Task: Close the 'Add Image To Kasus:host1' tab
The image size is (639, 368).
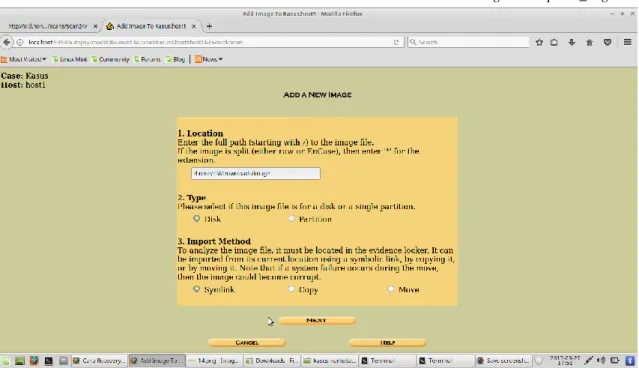Action: tap(194, 26)
